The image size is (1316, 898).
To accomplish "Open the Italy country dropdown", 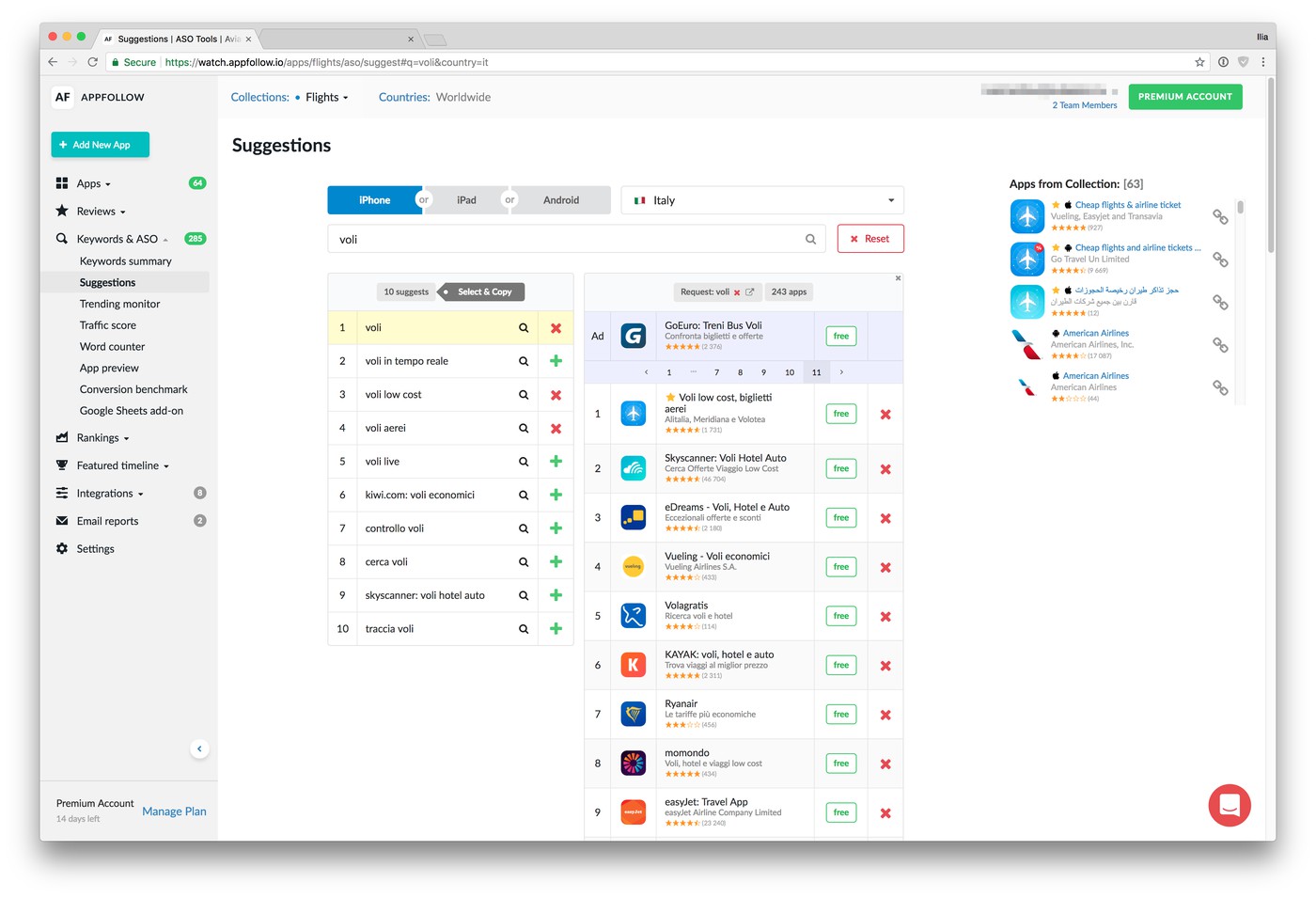I will point(762,200).
